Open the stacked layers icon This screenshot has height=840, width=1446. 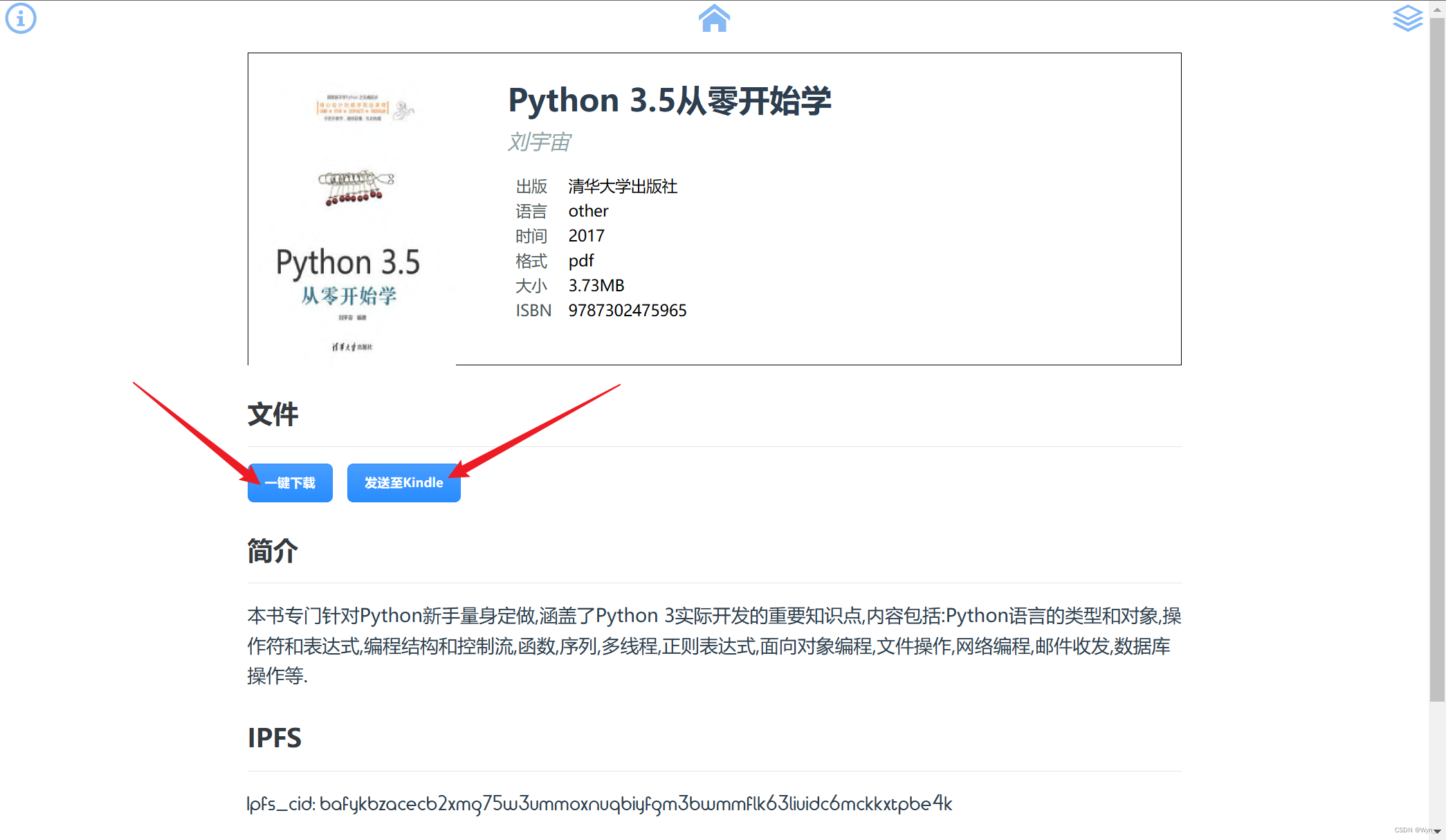(x=1407, y=18)
